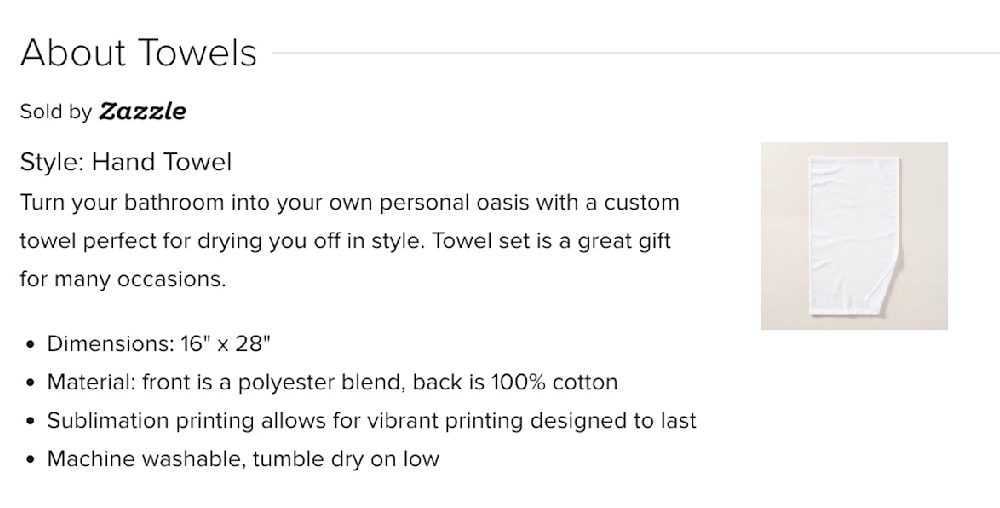Open the white hand towel thumbnail

(x=854, y=236)
